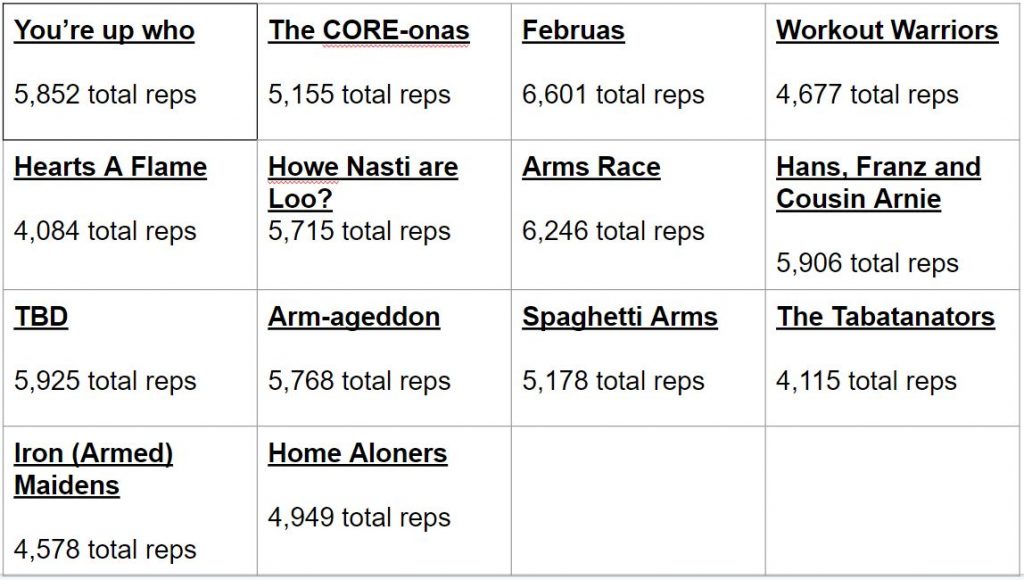Click the "6,246 total reps" text

click(x=613, y=231)
